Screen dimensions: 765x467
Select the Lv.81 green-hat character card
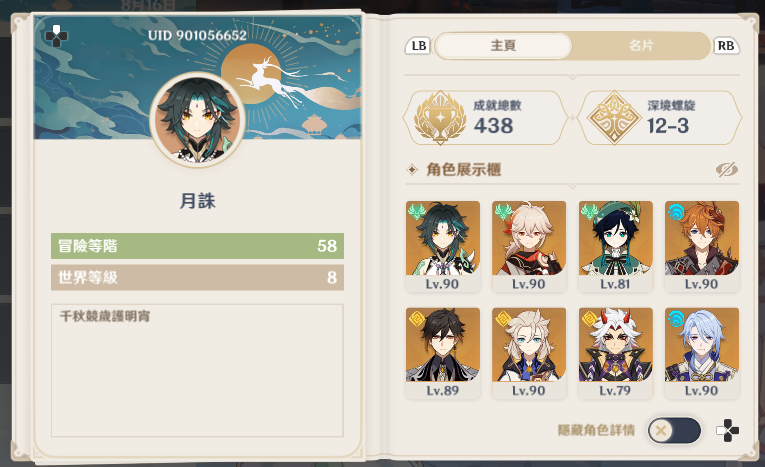click(x=615, y=246)
